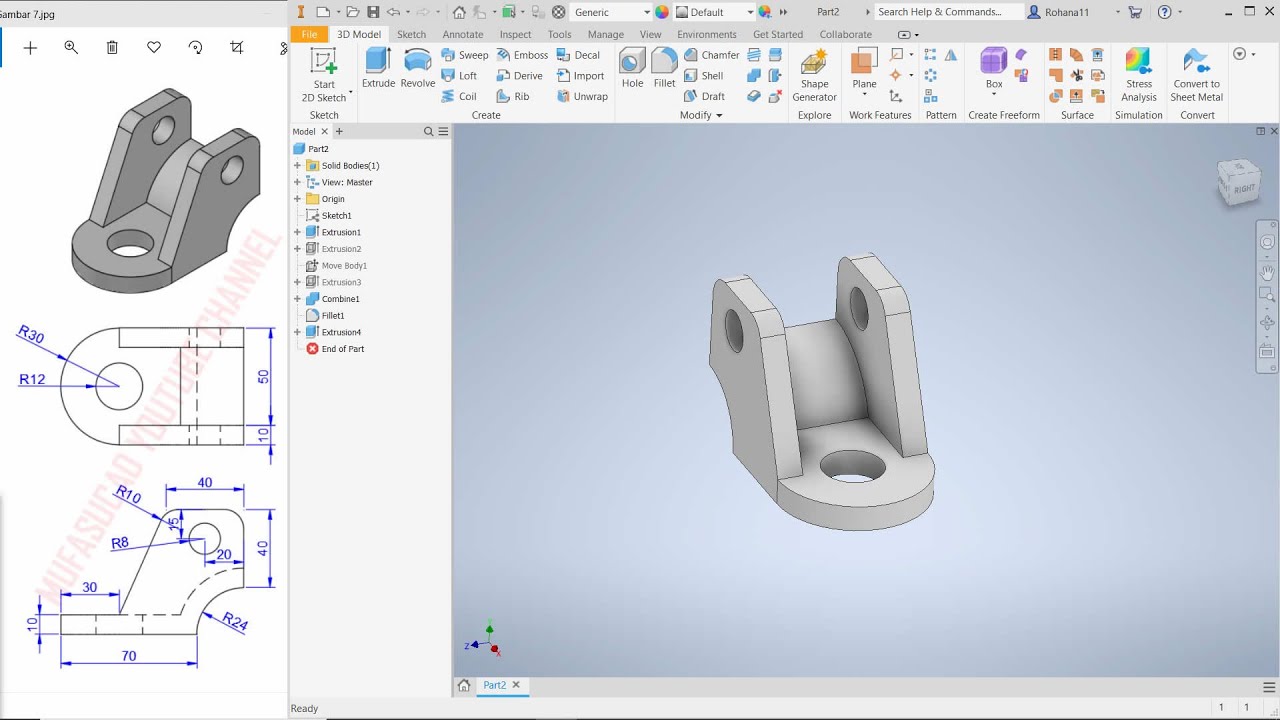Click in Search Help & Commands field
This screenshot has width=1280, height=720.
[948, 12]
